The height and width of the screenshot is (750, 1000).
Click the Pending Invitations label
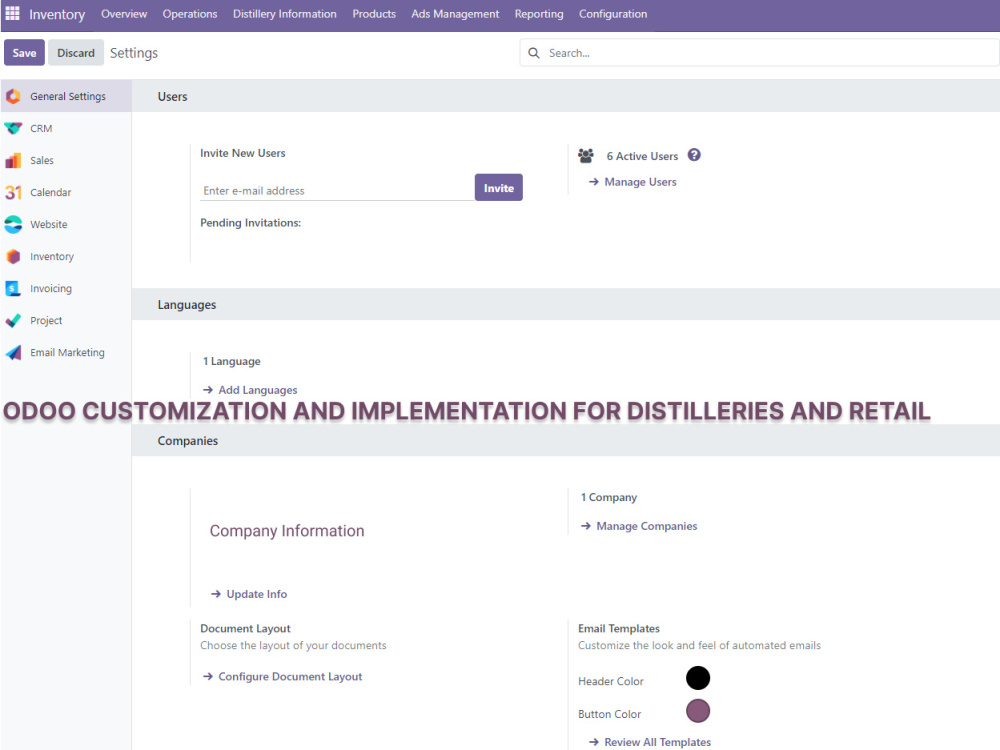pos(251,223)
